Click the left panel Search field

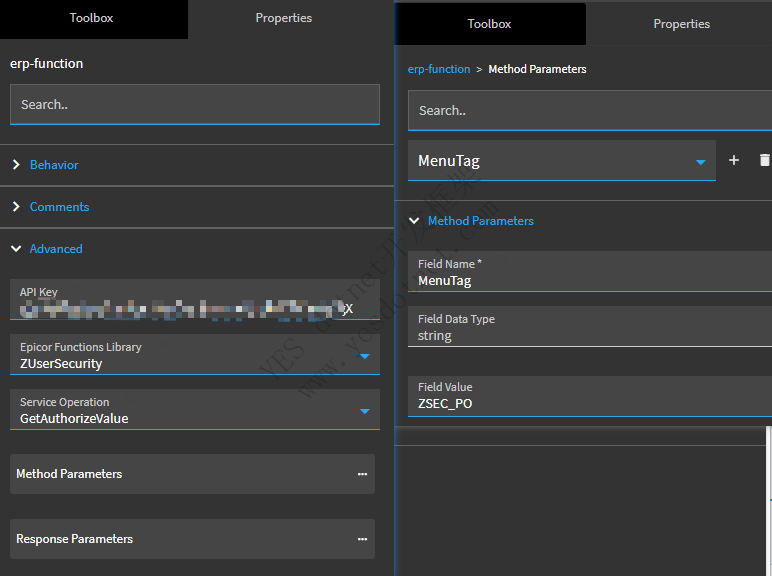[x=194, y=104]
